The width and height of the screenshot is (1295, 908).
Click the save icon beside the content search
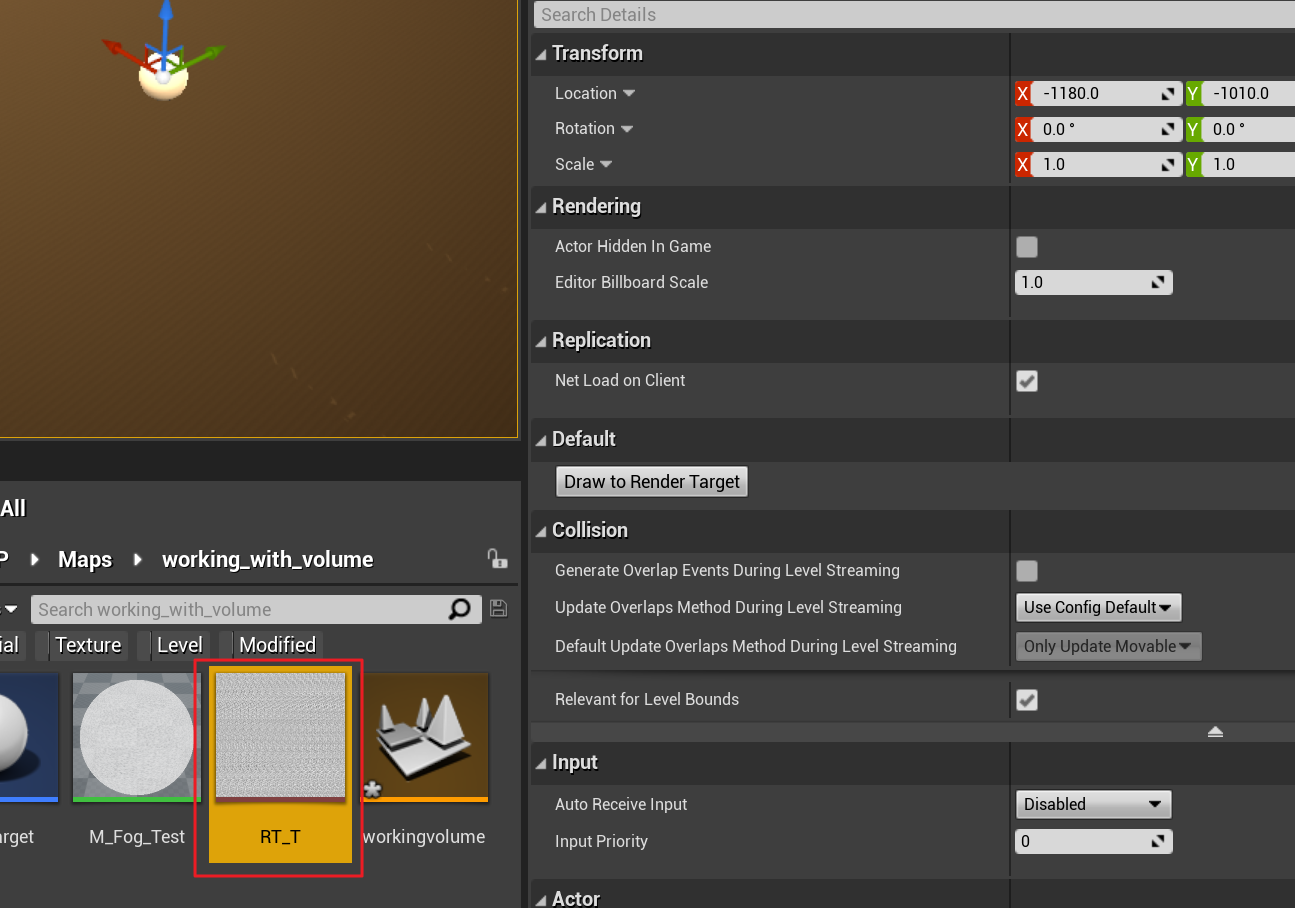coord(498,608)
